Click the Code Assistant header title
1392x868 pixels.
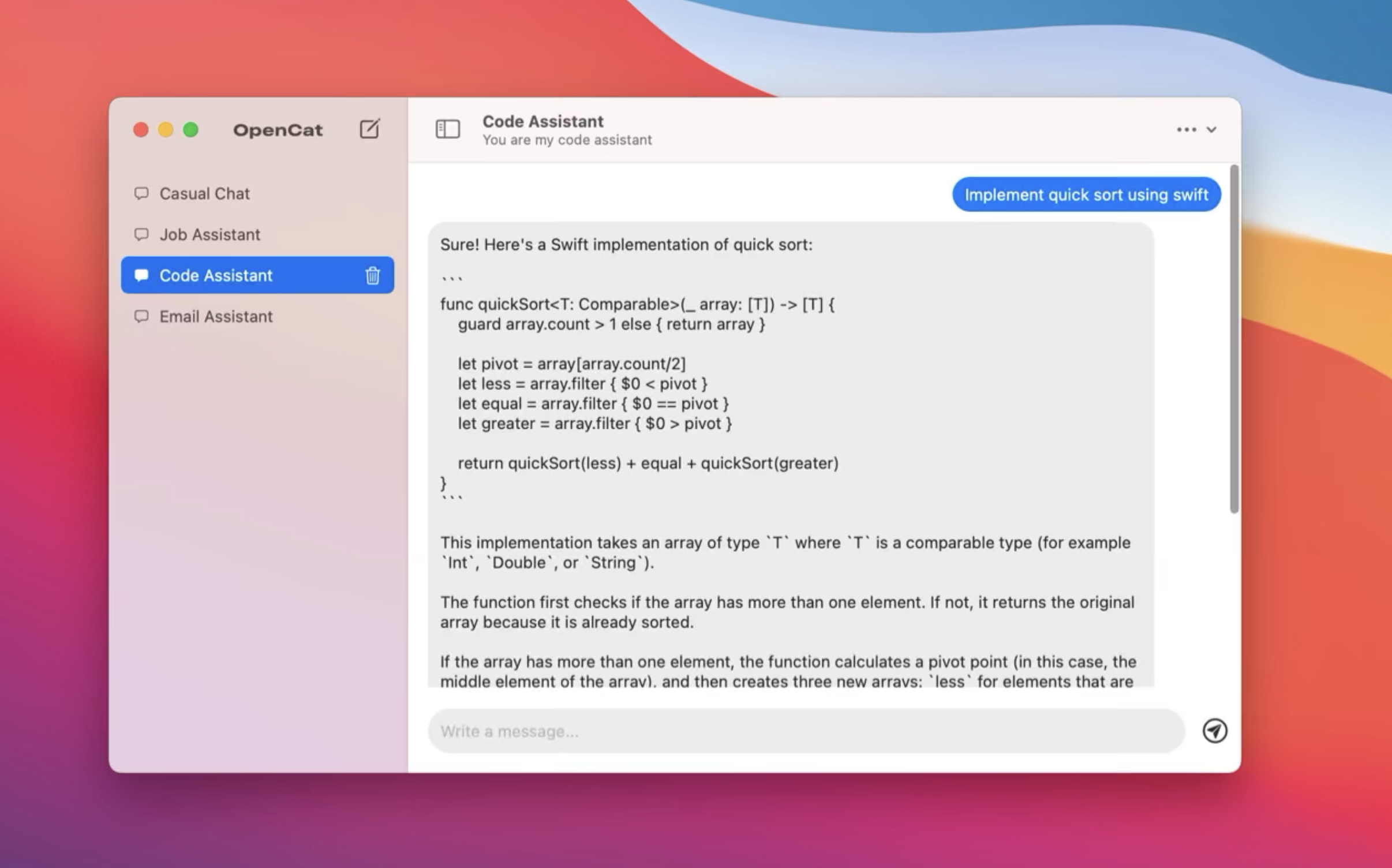pyautogui.click(x=543, y=121)
